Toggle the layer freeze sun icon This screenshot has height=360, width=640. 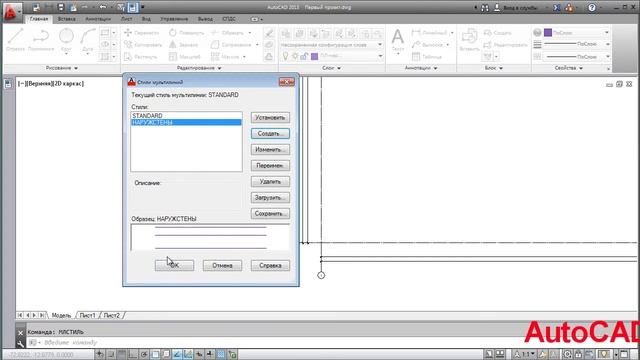[295, 56]
